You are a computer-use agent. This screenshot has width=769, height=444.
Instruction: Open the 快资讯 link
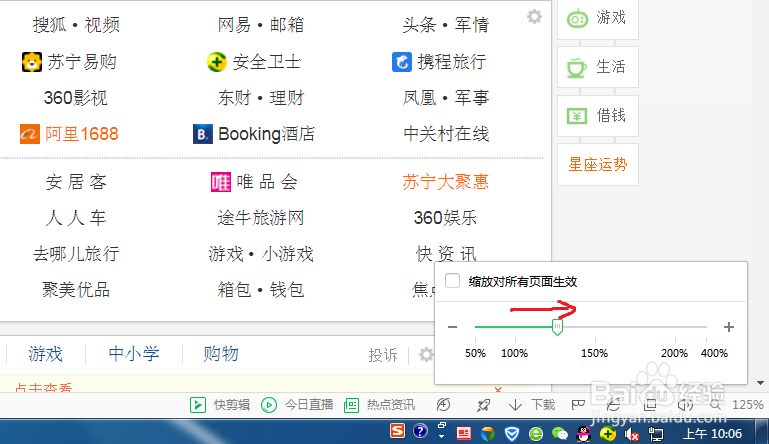(x=446, y=253)
